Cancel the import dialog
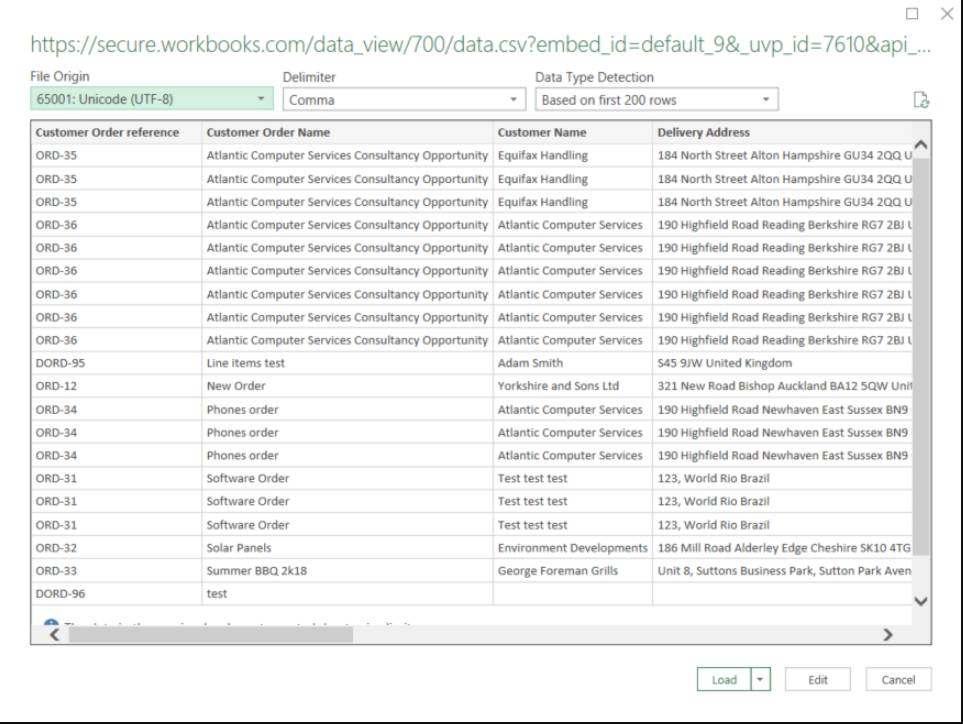Screen dimensions: 963x724 (898, 679)
